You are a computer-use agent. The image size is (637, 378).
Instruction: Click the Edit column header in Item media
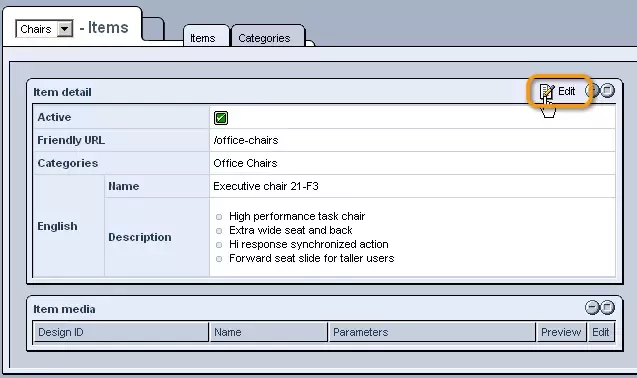point(600,332)
